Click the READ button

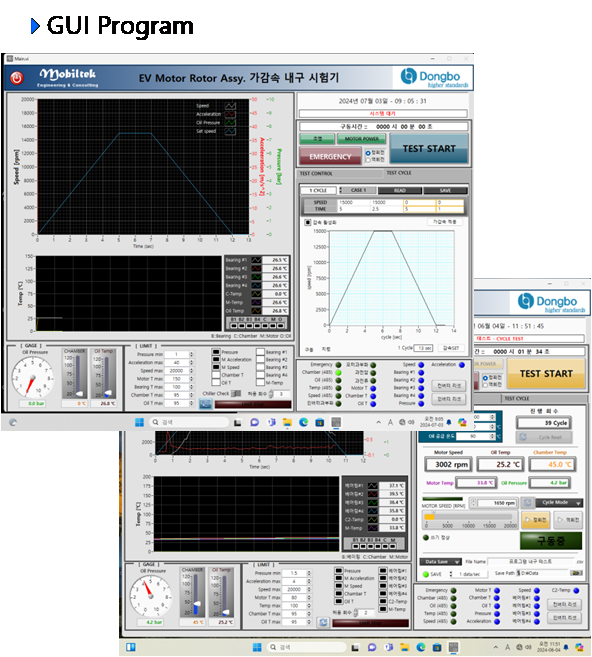[400, 190]
